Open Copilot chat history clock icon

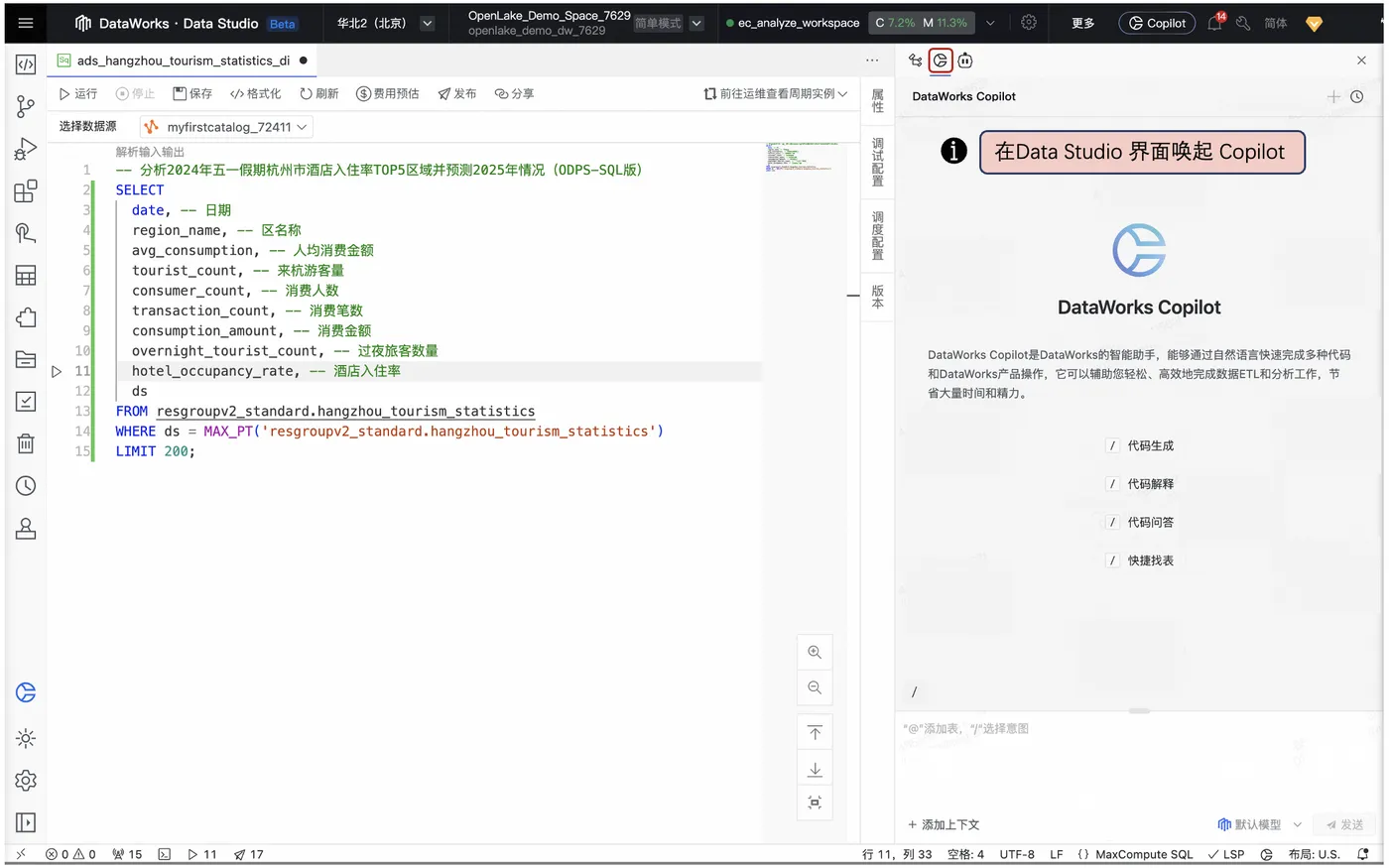click(x=1356, y=96)
